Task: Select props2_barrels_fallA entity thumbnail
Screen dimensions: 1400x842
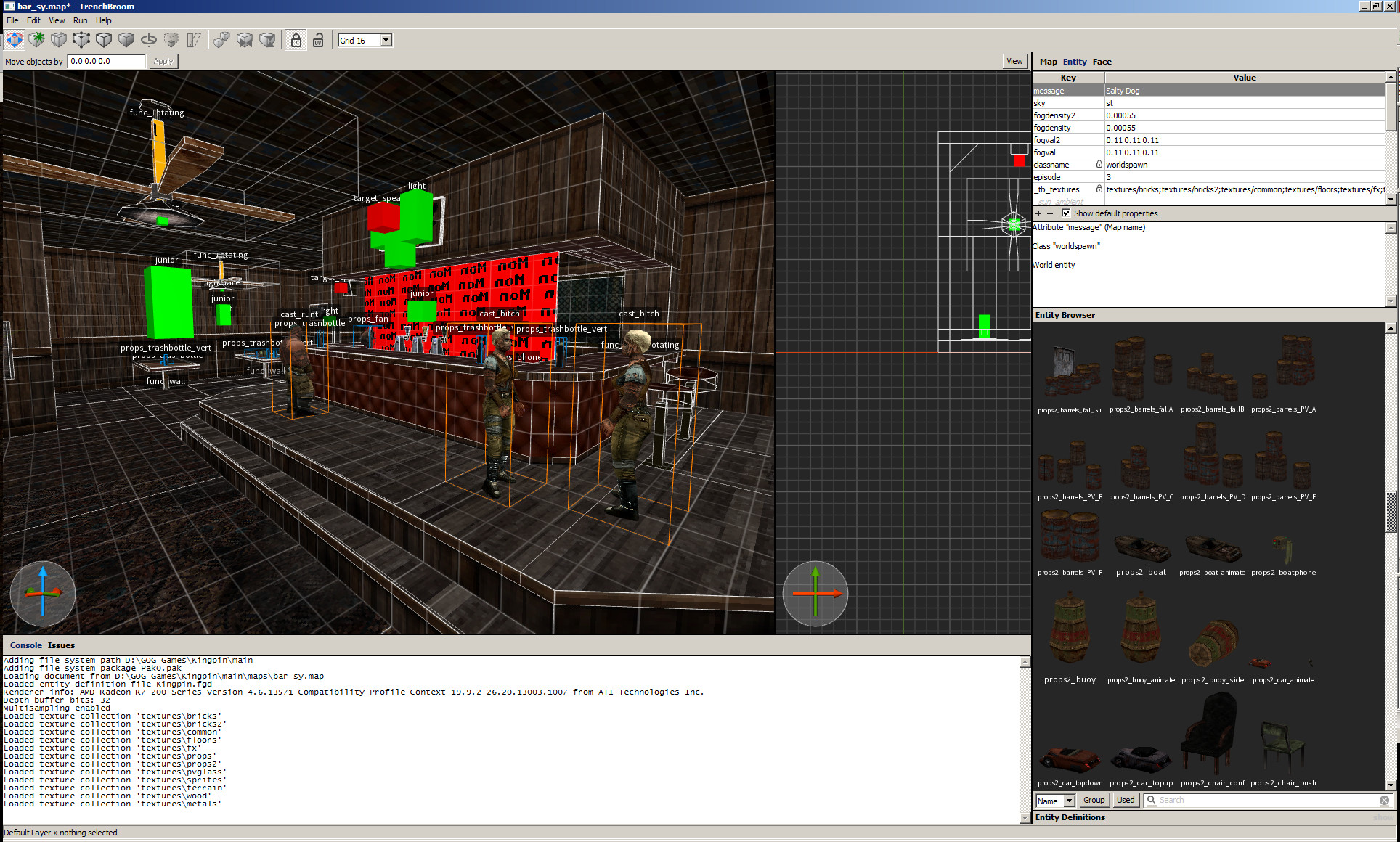Action: pyautogui.click(x=1141, y=369)
